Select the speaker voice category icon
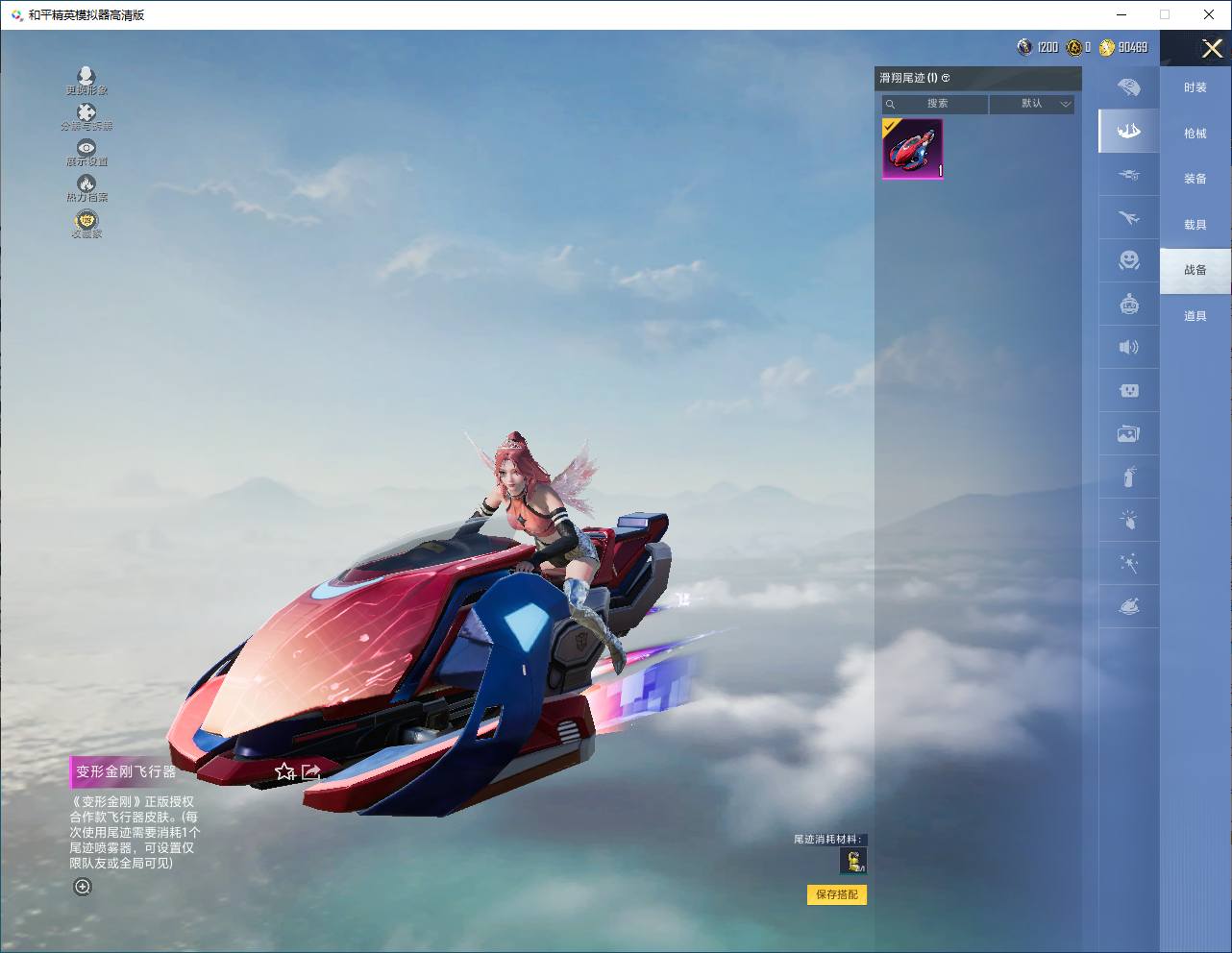1232x953 pixels. 1129,347
